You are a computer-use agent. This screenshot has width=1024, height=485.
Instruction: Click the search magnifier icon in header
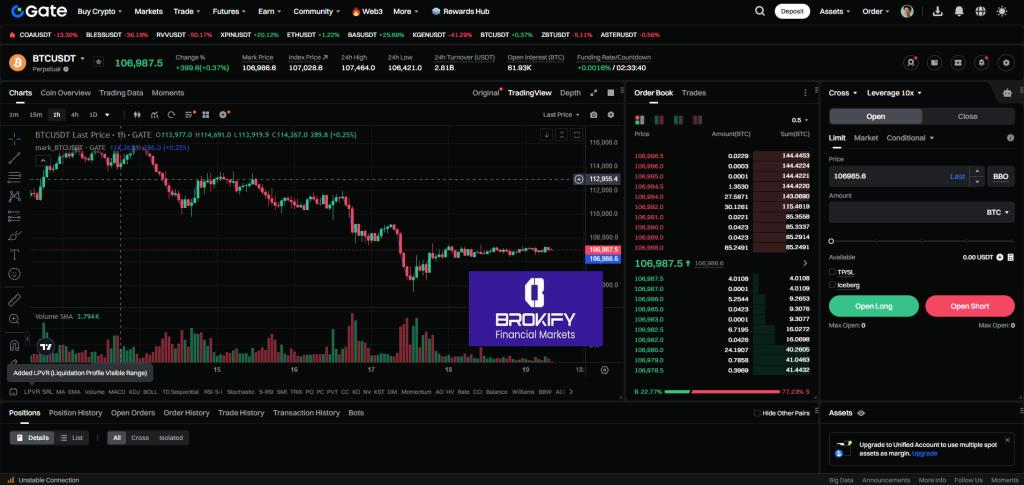(761, 11)
